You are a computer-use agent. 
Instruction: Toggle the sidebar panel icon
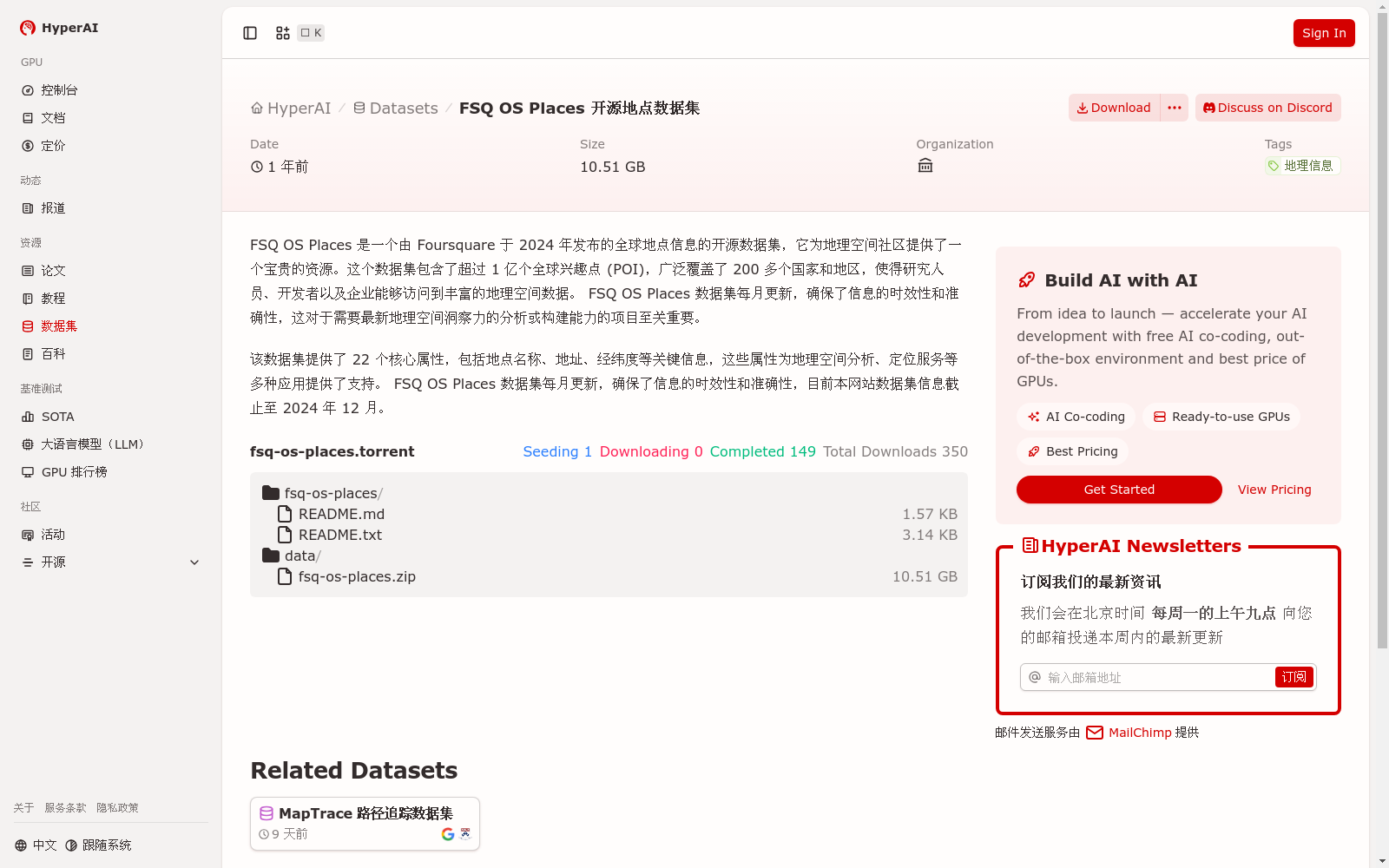[x=250, y=33]
